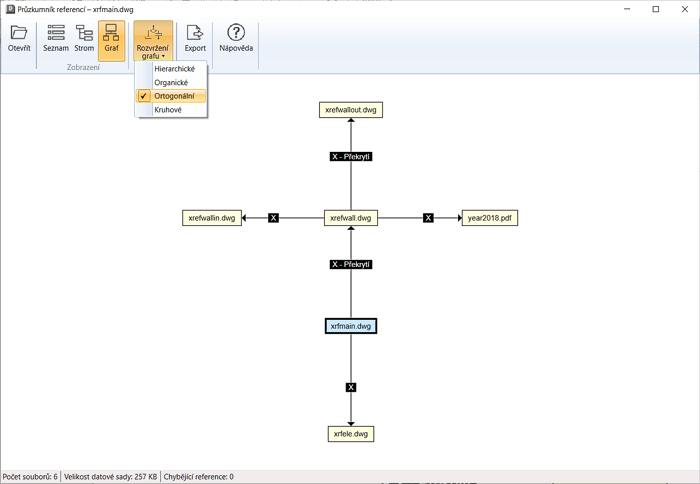Select the checked Ortogonální layout option
700x484 pixels.
[x=174, y=96]
